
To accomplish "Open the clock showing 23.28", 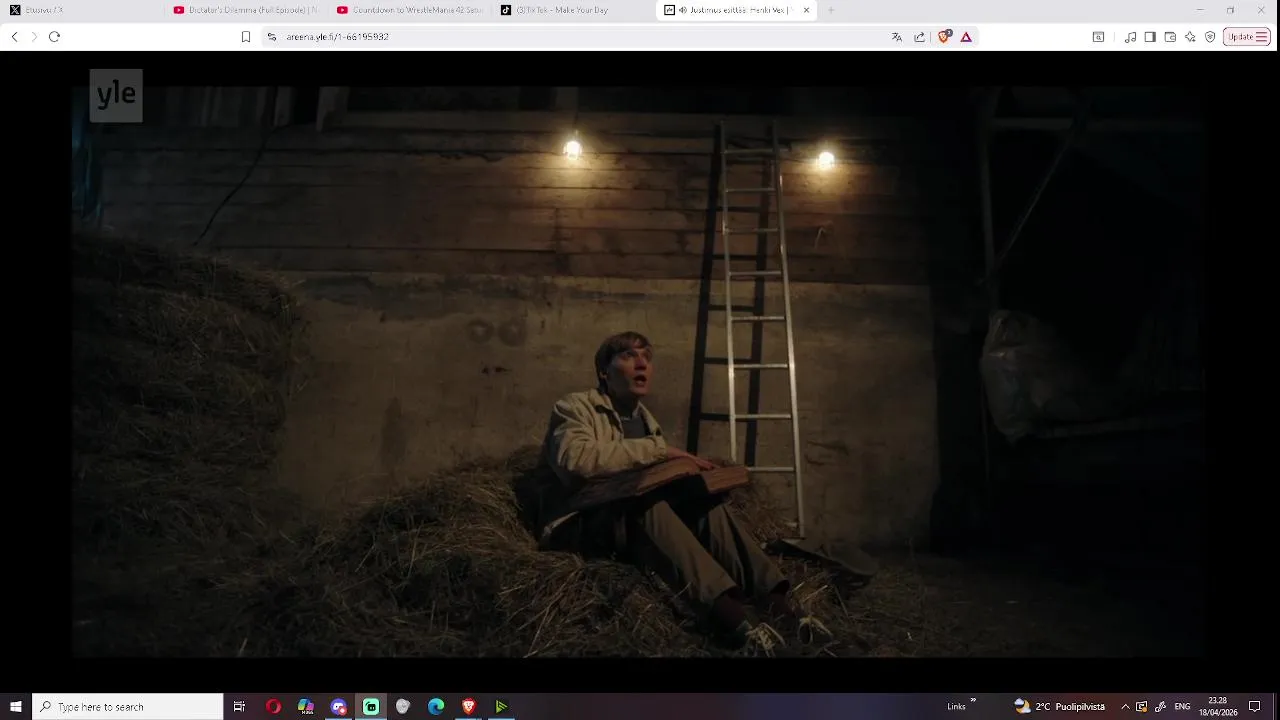I will click(1217, 706).
